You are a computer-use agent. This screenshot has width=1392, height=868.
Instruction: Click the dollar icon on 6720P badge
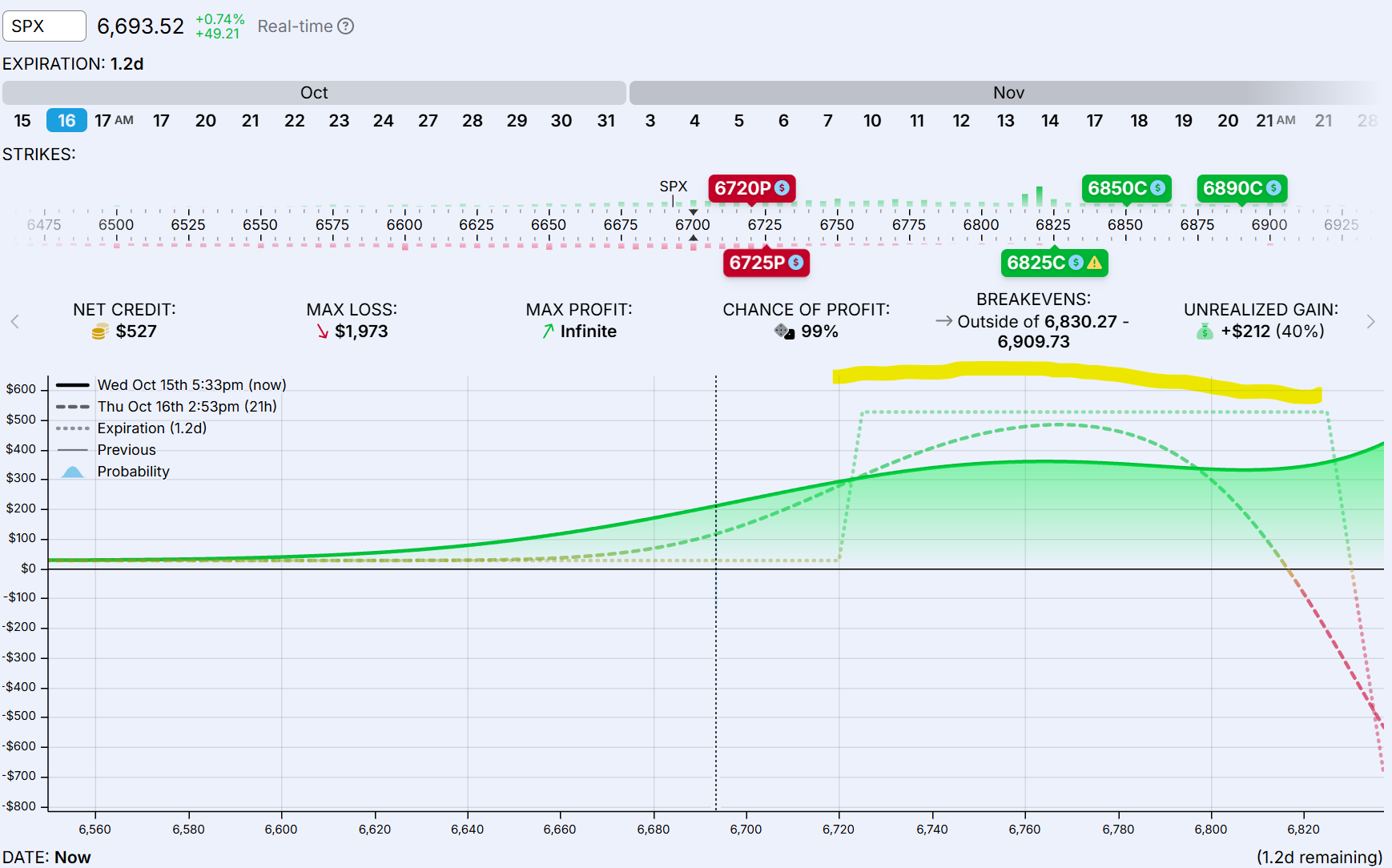[782, 188]
